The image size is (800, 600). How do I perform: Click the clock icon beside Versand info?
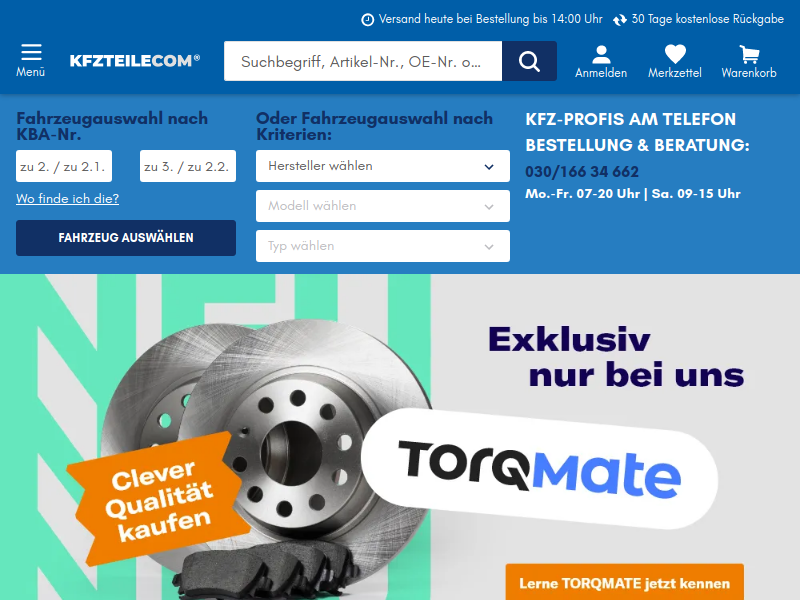click(x=367, y=20)
